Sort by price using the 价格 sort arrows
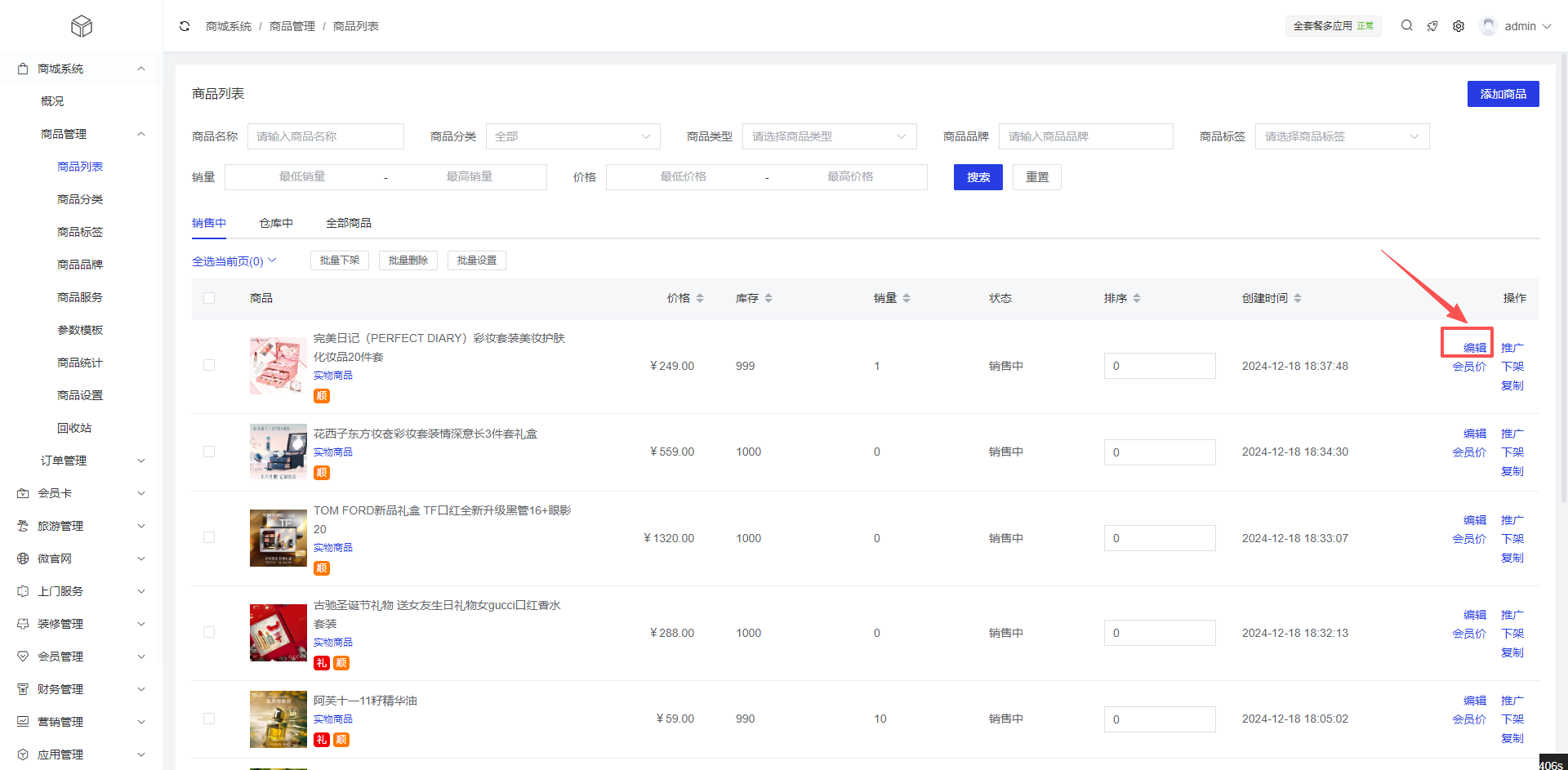The width and height of the screenshot is (1568, 770). pos(700,299)
